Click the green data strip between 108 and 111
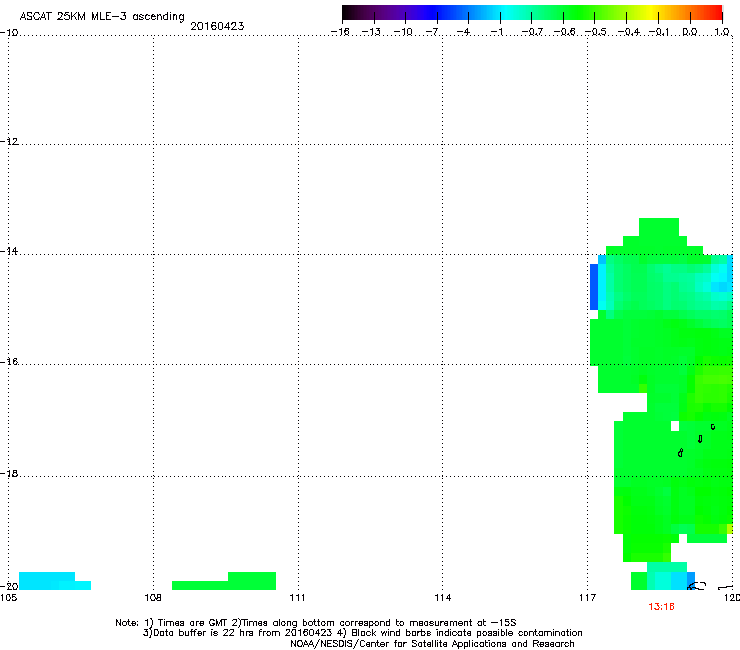Viewport: 740px width, 650px height. point(224,581)
